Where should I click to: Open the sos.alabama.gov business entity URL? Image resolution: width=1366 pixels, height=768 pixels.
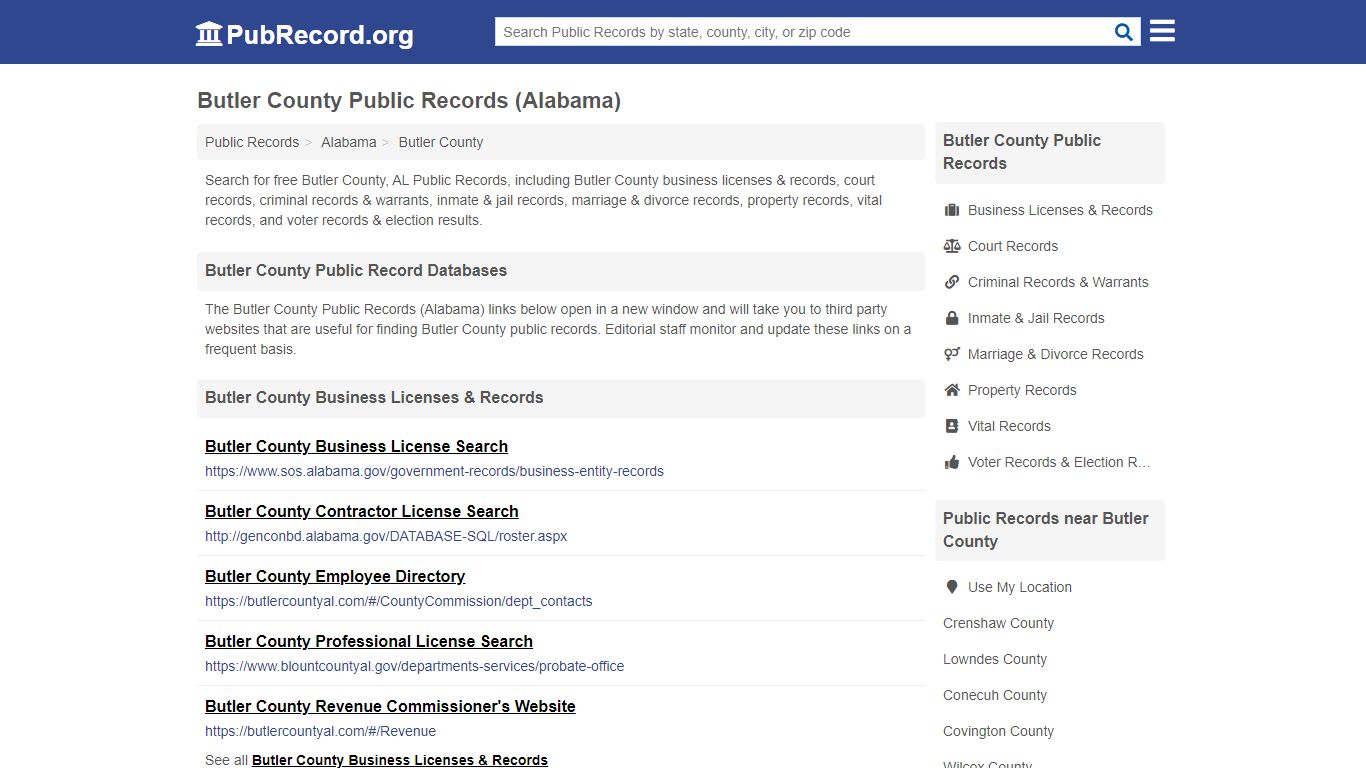click(434, 471)
